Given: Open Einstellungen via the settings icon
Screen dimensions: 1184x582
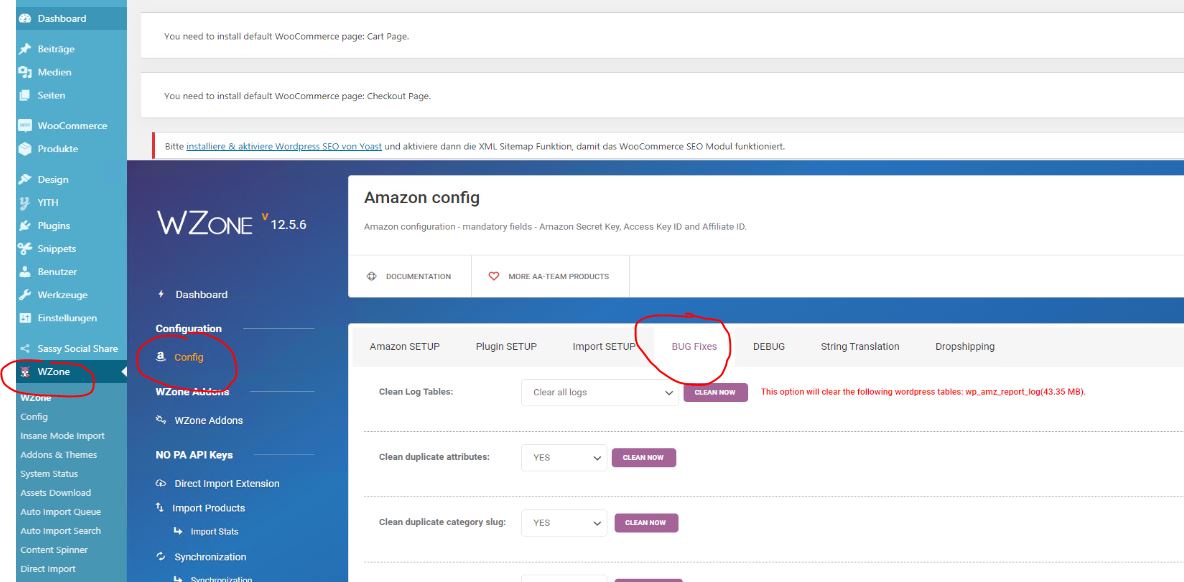Looking at the screenshot, I should pyautogui.click(x=25, y=318).
